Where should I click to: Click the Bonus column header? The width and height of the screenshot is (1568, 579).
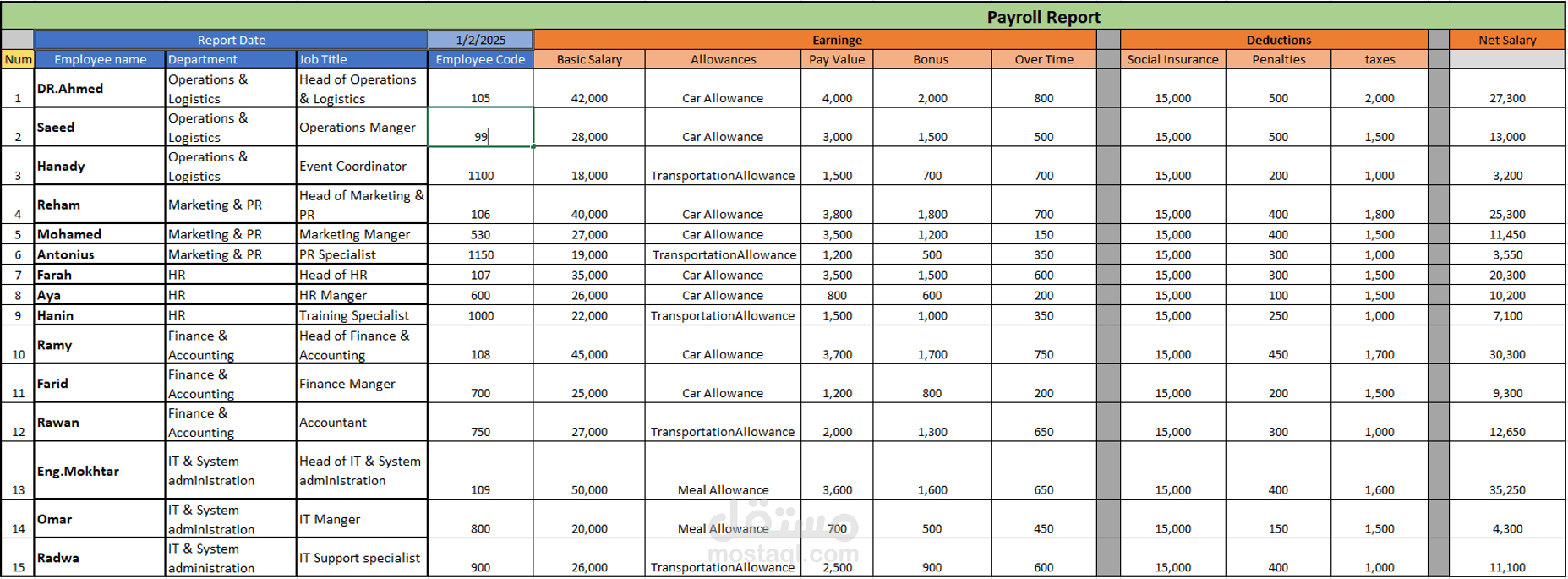point(932,59)
